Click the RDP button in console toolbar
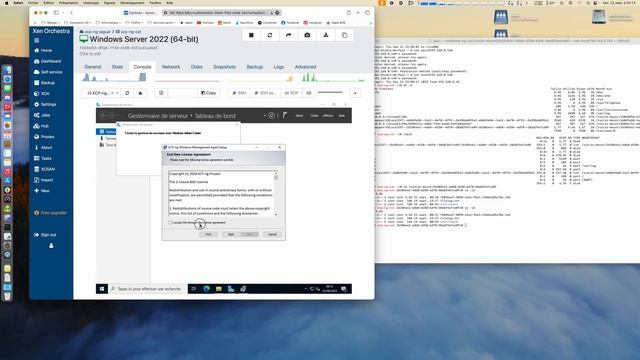This screenshot has width=640, height=360. point(291,93)
